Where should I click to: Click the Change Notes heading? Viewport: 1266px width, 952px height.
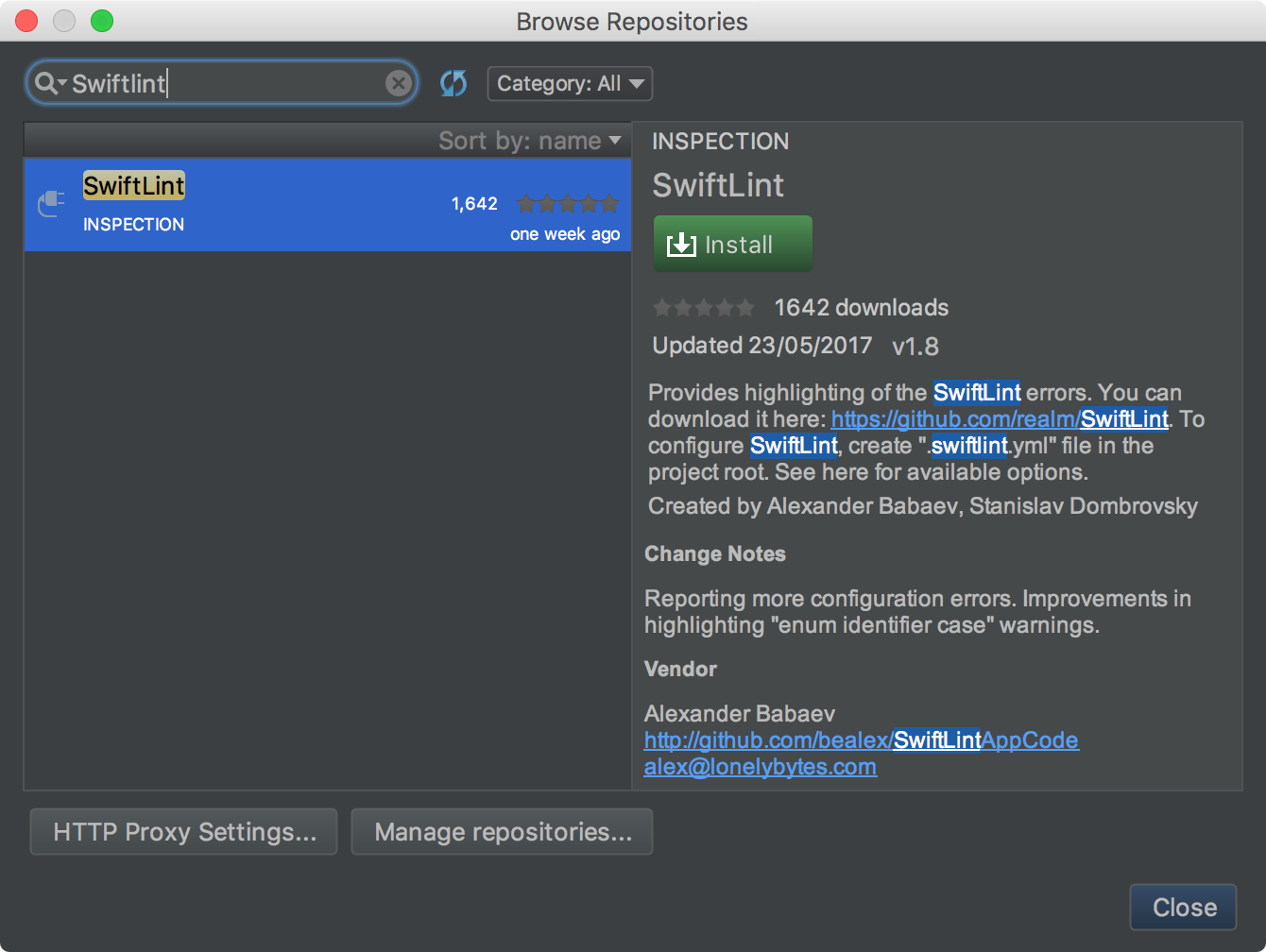click(x=715, y=553)
